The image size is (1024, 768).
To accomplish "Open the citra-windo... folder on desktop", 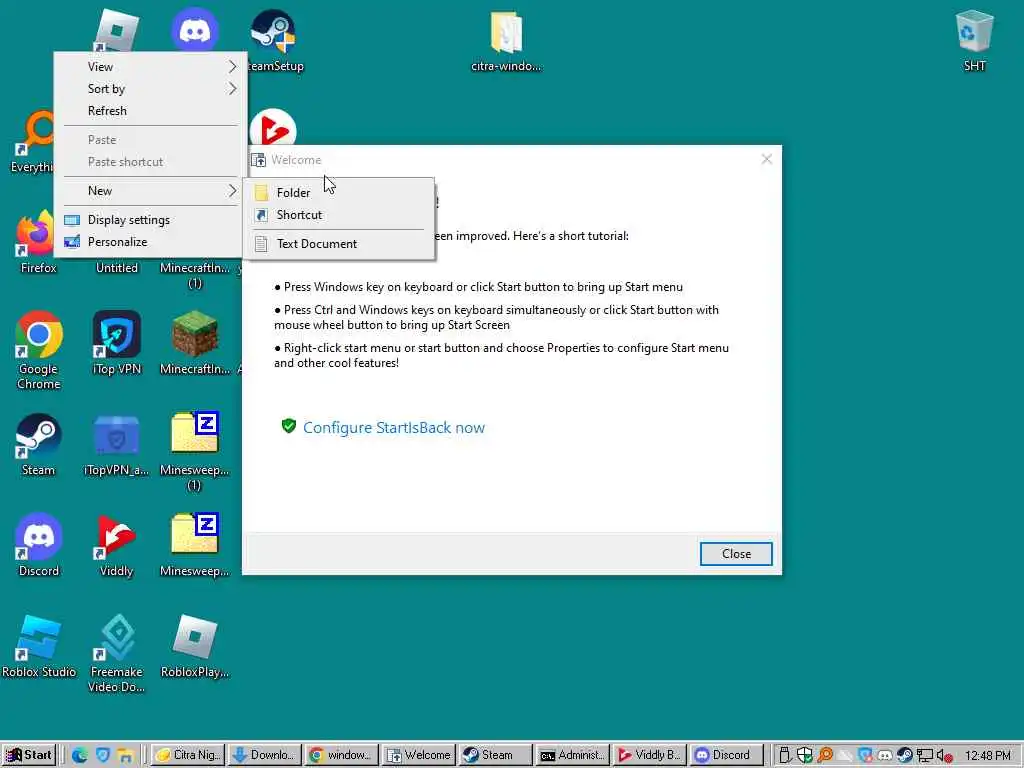I will (506, 40).
